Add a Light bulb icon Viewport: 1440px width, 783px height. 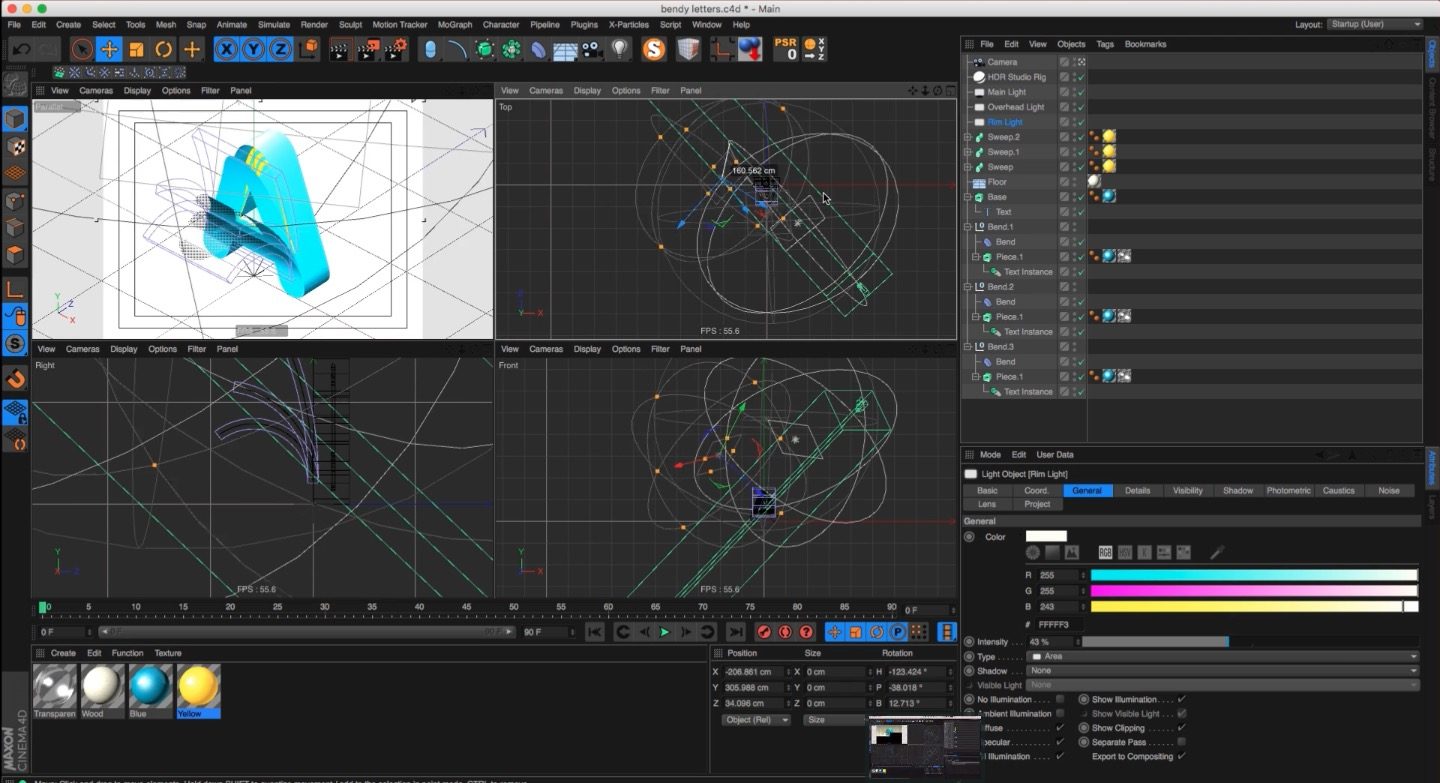620,49
